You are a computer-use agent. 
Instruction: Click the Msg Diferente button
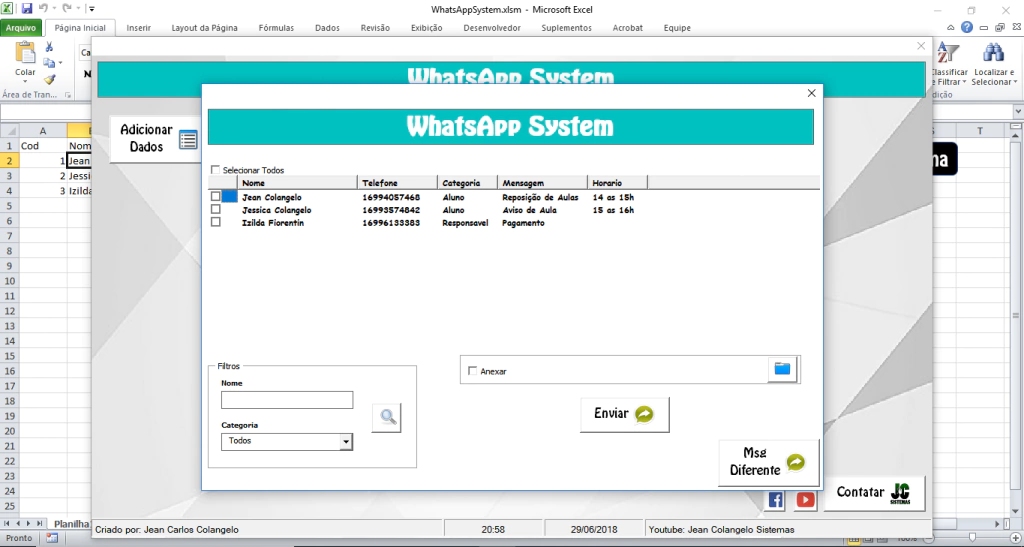pyautogui.click(x=768, y=463)
